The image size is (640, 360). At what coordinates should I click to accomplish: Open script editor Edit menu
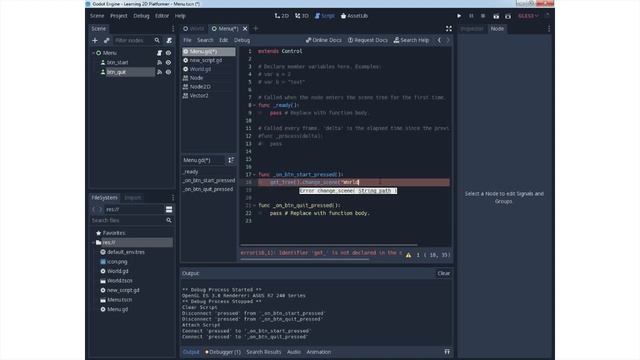click(223, 40)
